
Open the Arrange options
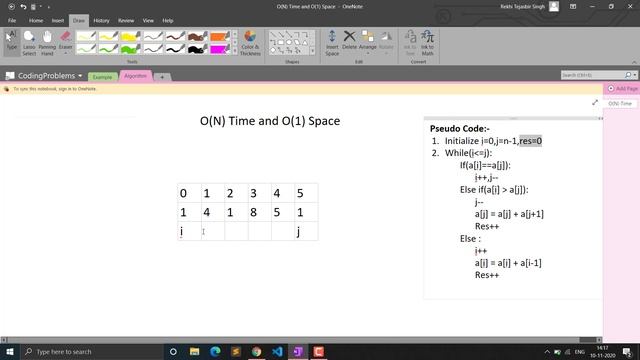pyautogui.click(x=367, y=42)
